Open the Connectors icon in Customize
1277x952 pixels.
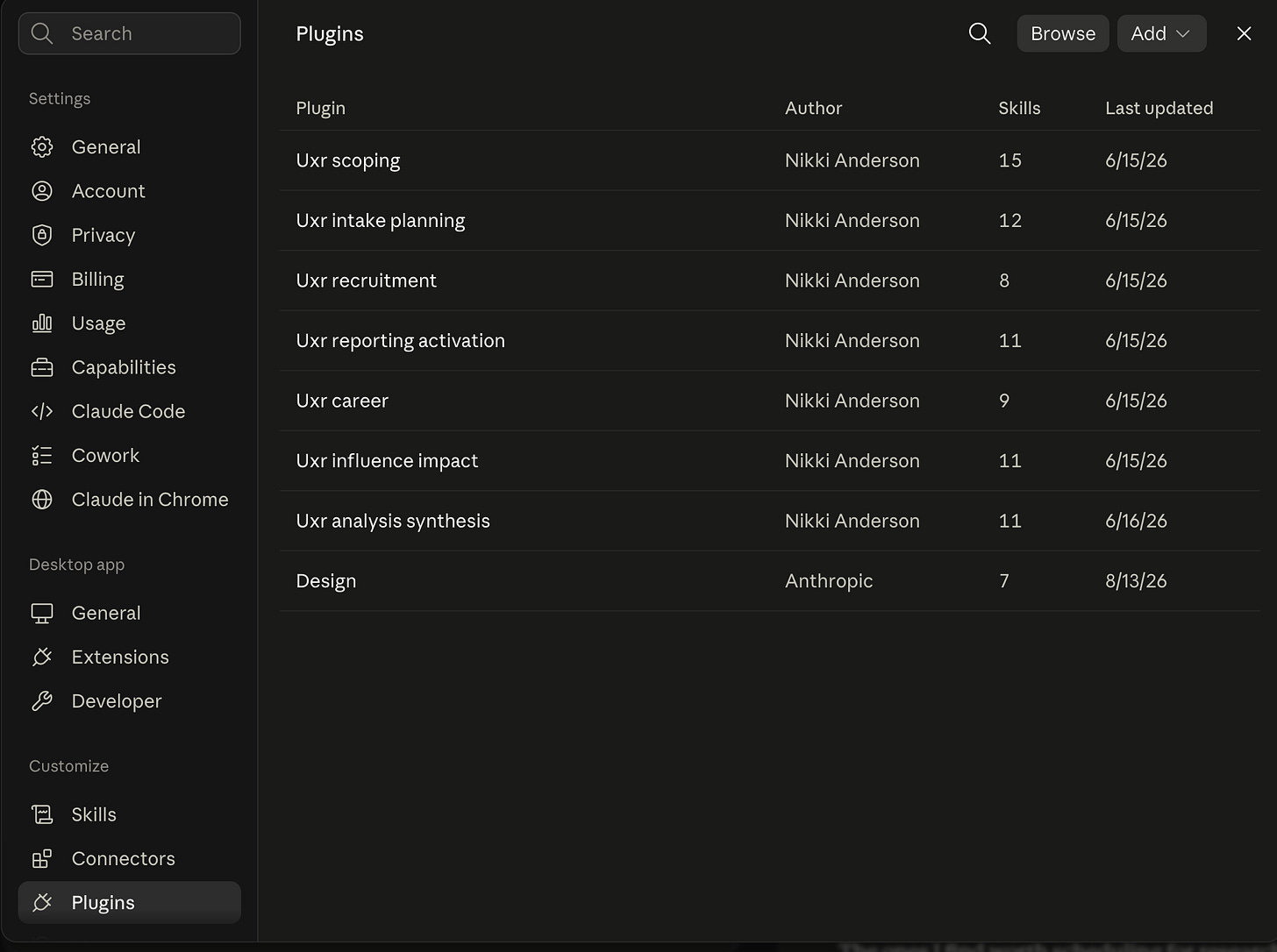(x=42, y=859)
